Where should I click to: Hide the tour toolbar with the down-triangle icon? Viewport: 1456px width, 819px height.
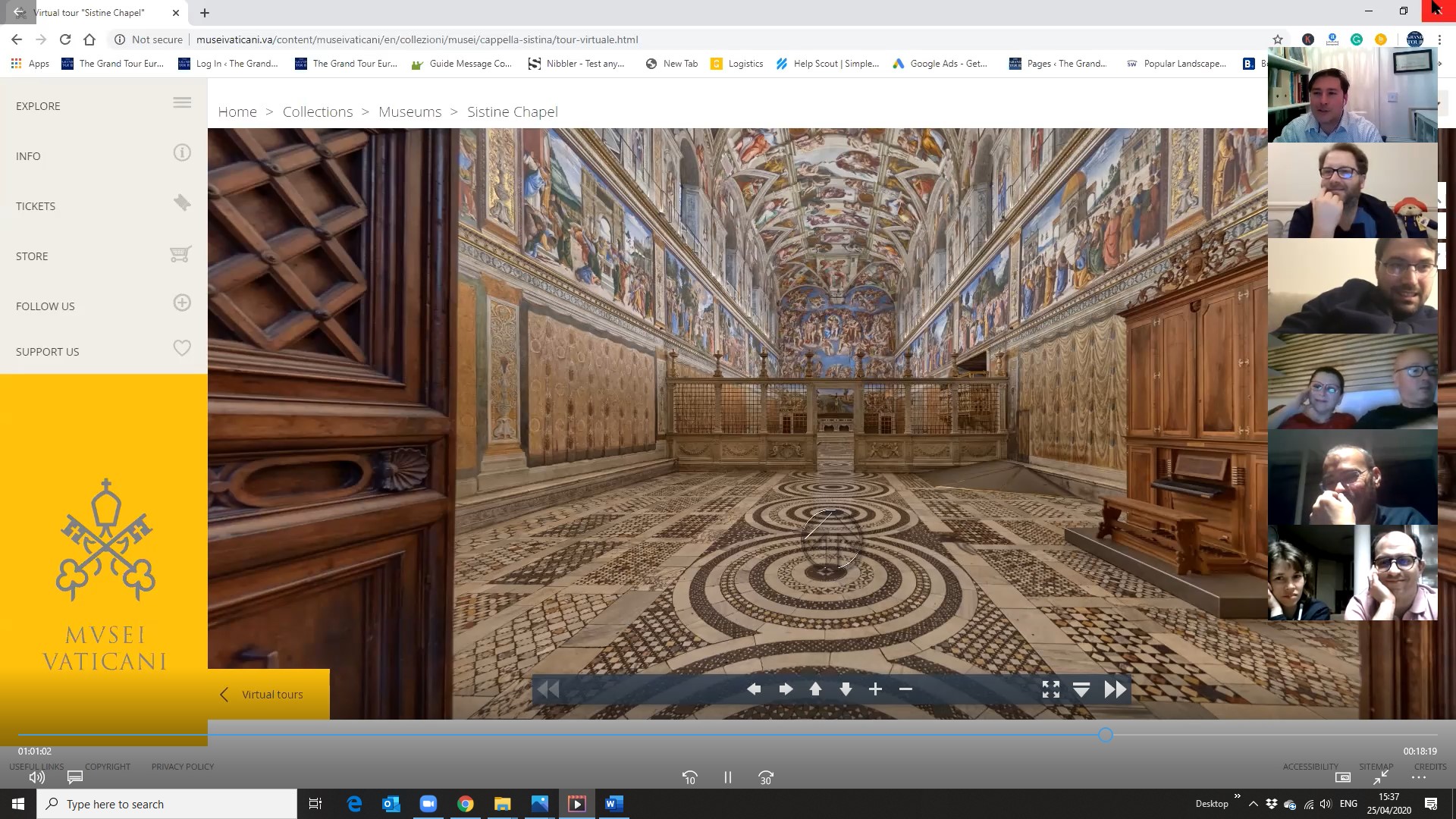tap(1081, 689)
